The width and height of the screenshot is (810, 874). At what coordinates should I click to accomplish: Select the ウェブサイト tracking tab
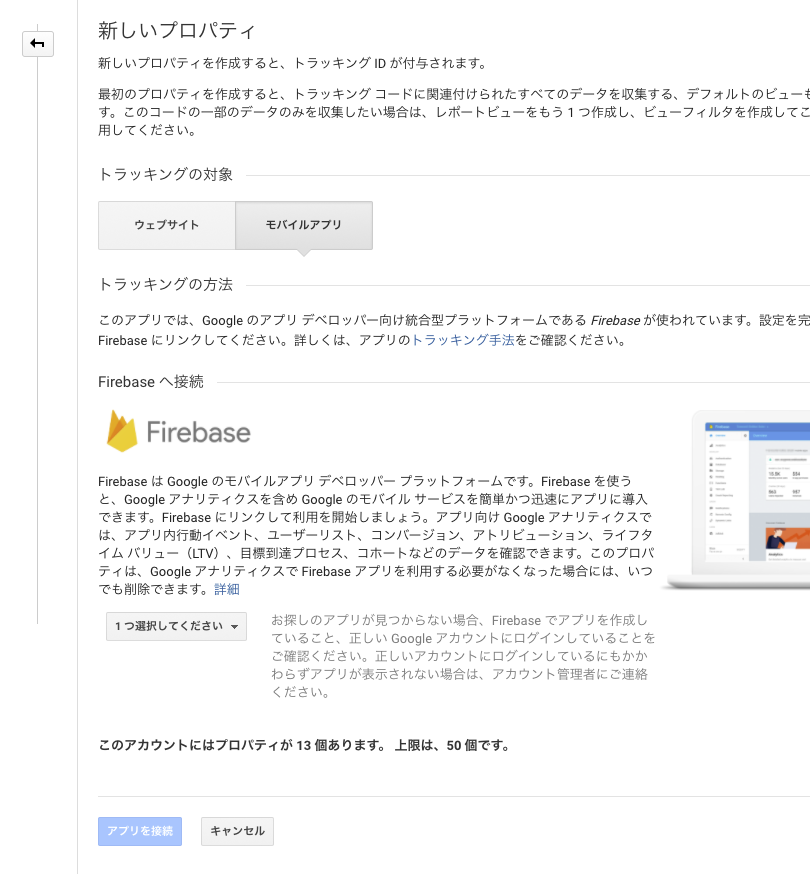tap(167, 225)
